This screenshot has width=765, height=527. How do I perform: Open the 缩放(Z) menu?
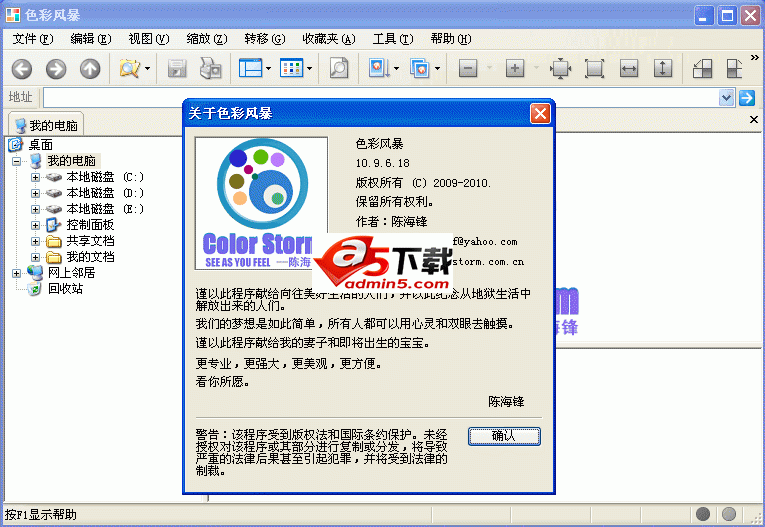coord(207,39)
